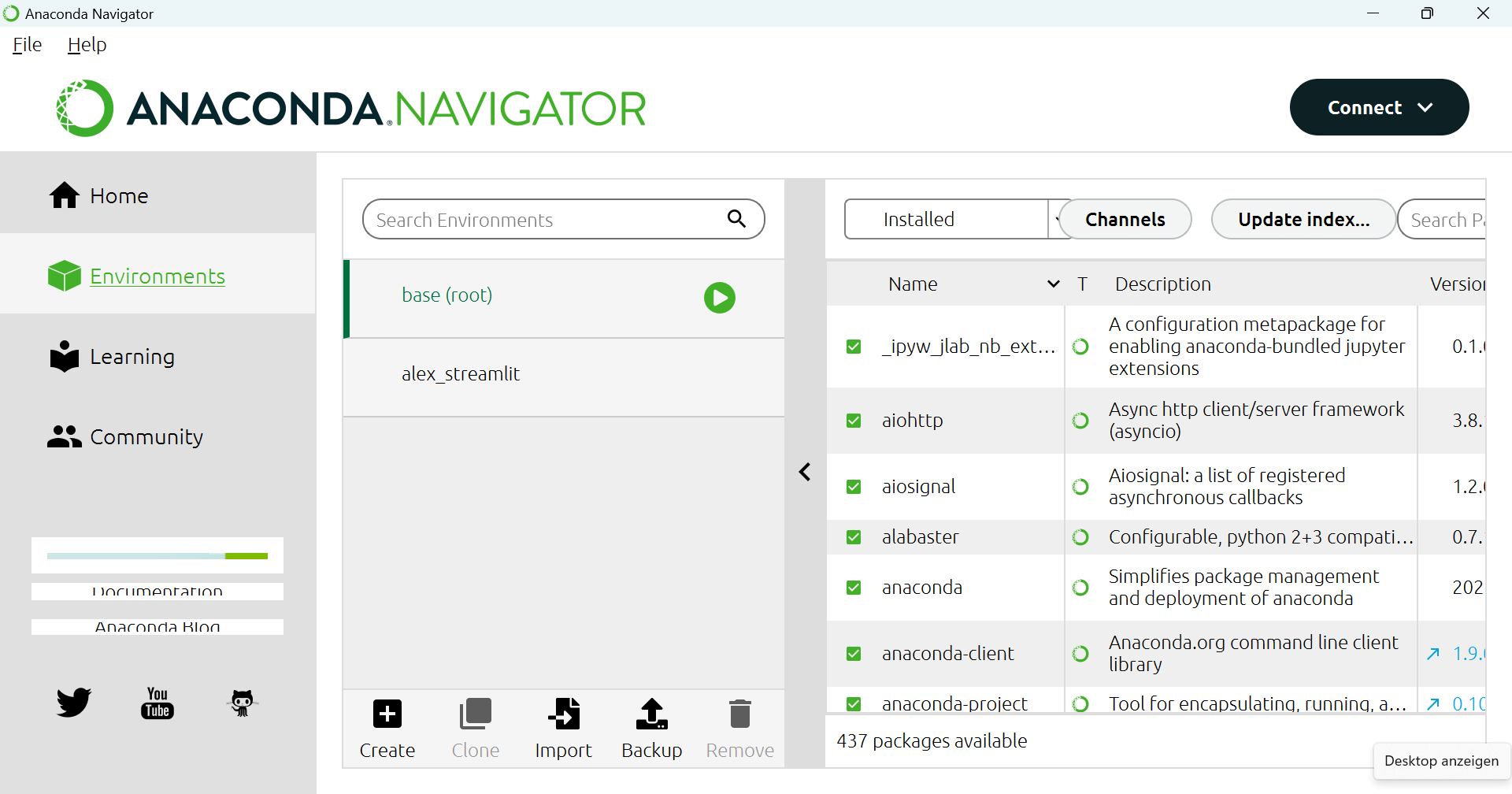Open the File menu

click(27, 45)
